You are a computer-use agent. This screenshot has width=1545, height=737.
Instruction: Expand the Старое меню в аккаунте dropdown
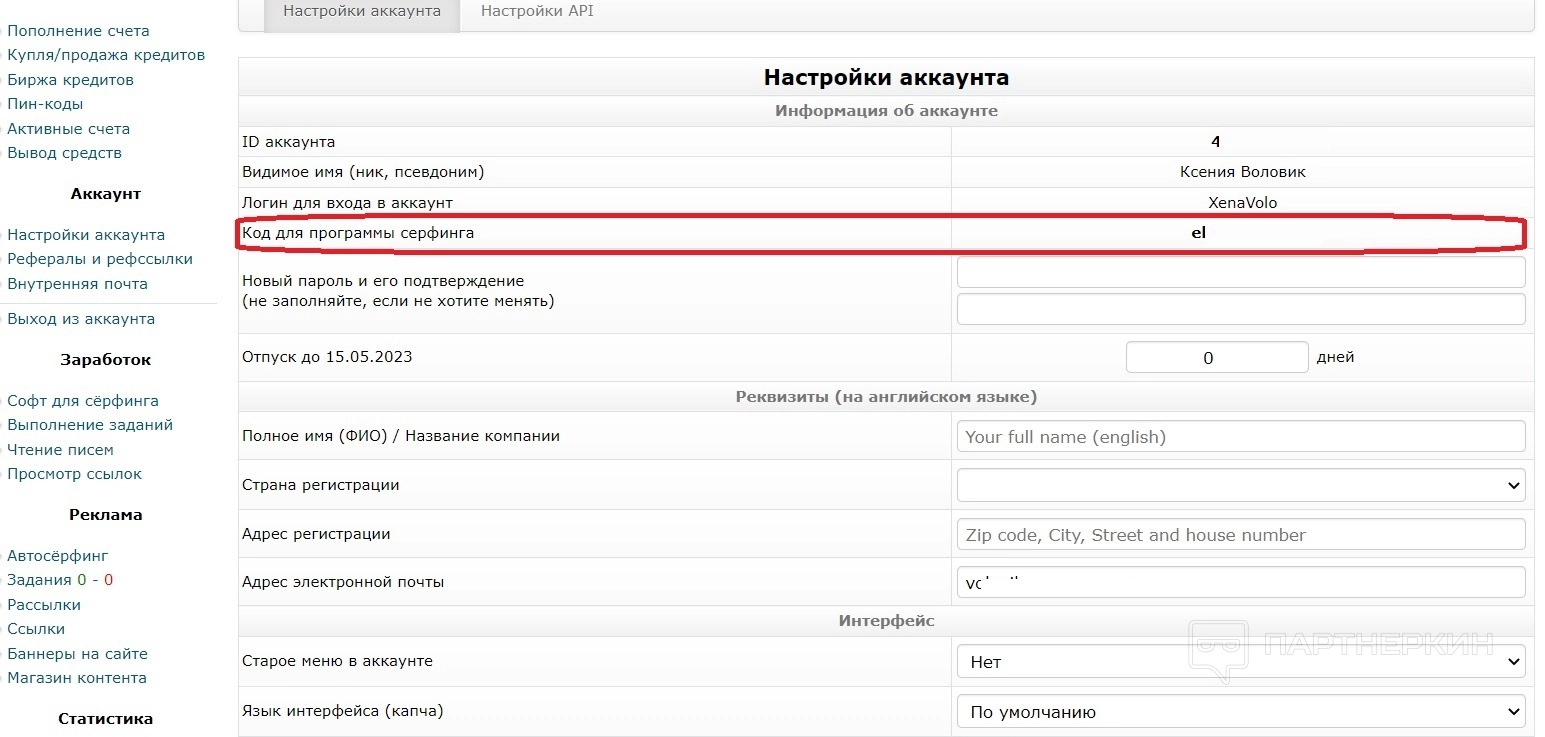click(x=1241, y=662)
